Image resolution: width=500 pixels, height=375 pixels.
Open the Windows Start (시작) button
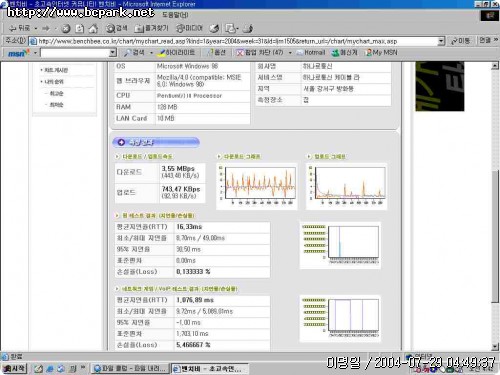14,368
